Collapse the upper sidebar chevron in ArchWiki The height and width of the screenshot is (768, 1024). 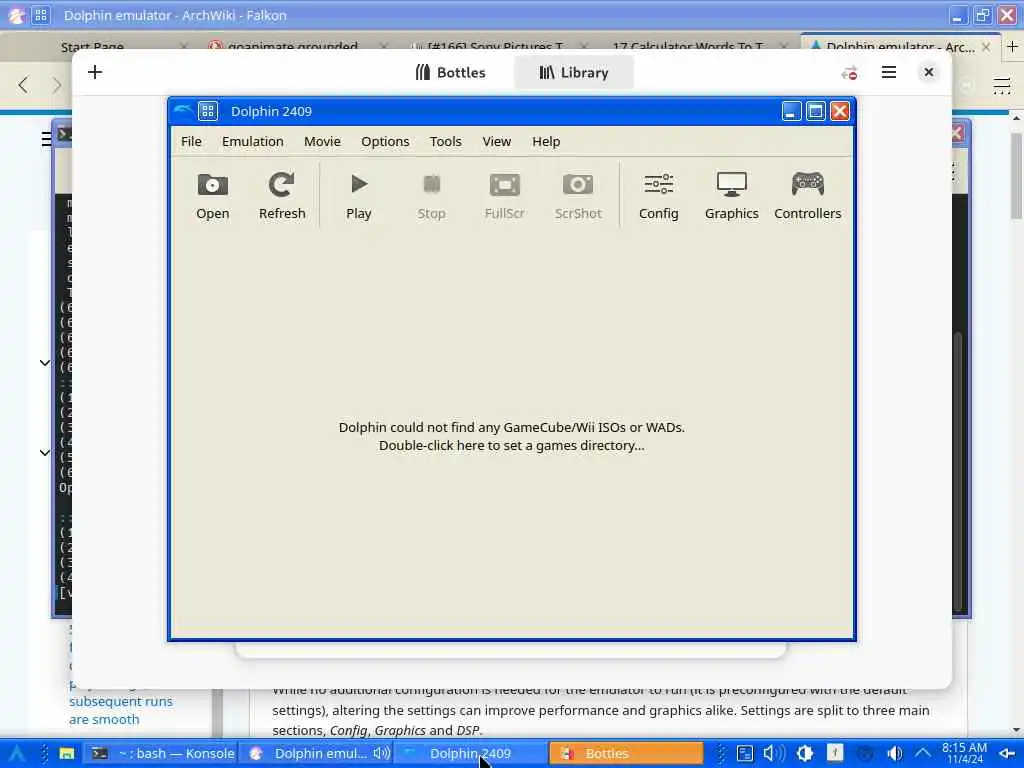pos(44,362)
